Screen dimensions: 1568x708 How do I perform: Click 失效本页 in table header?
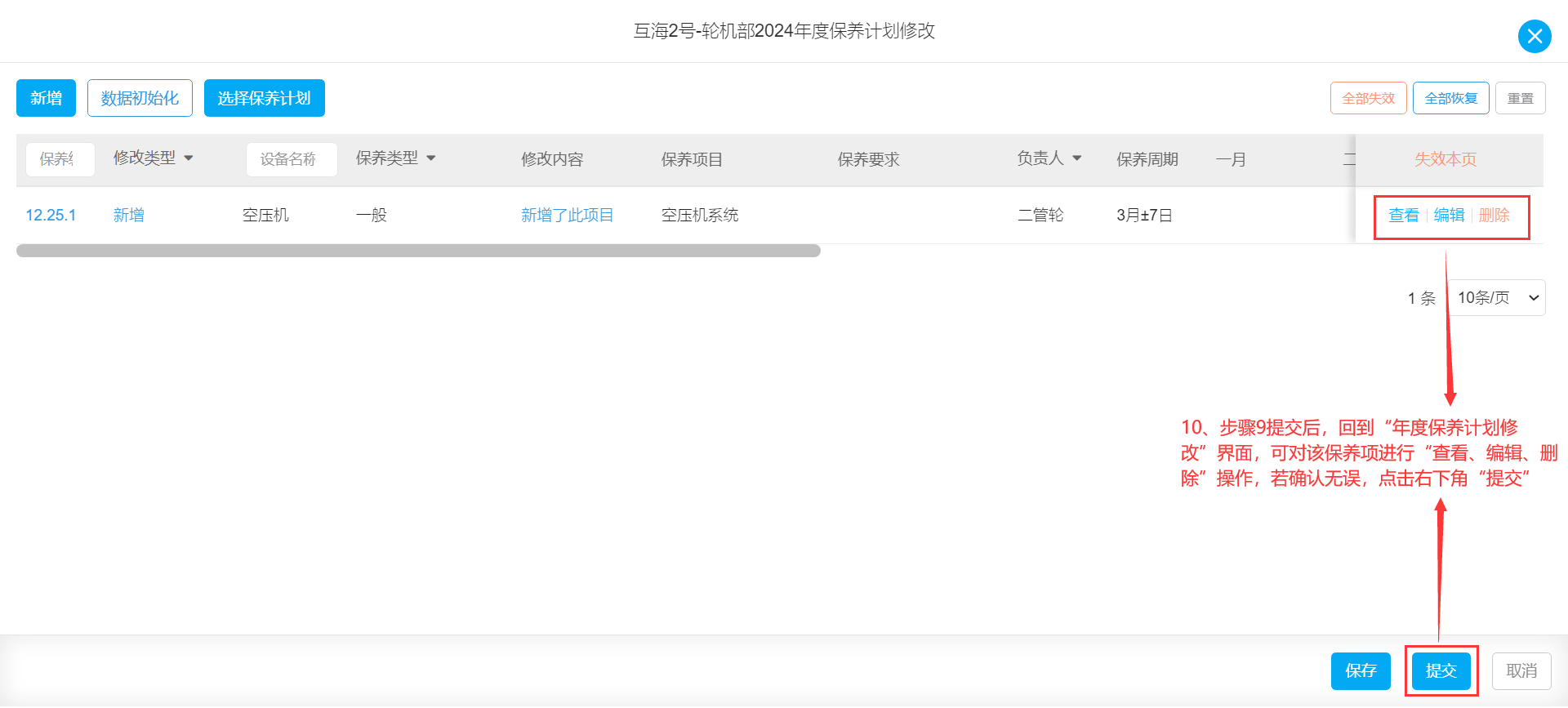click(1445, 159)
